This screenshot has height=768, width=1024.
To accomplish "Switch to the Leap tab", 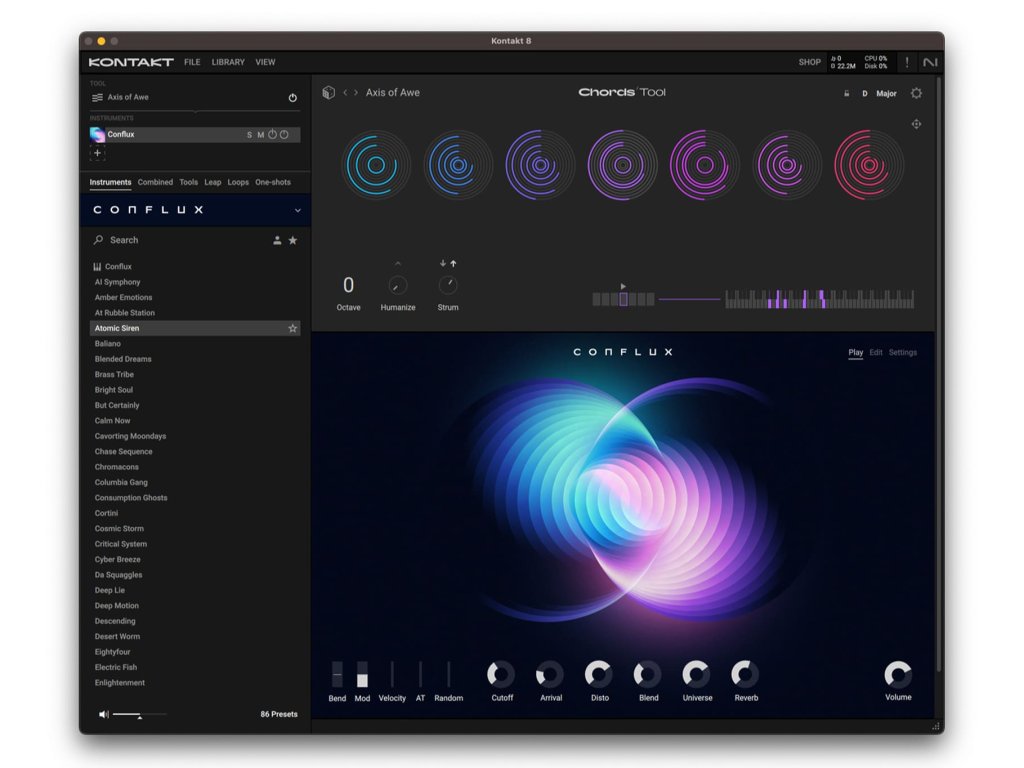I will pyautogui.click(x=213, y=182).
